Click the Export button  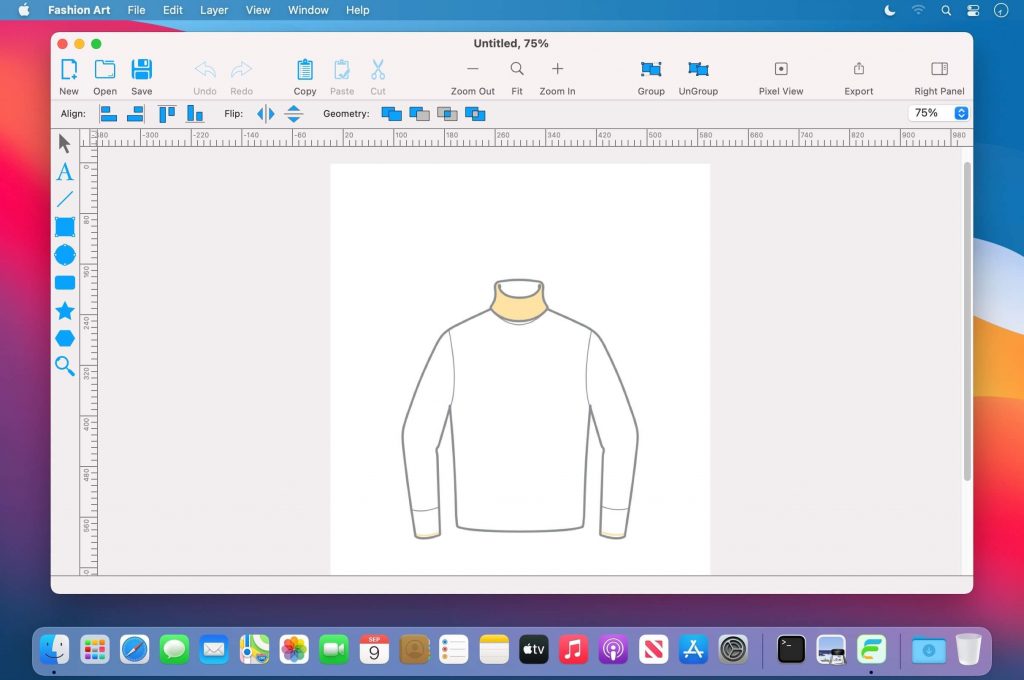tap(858, 76)
